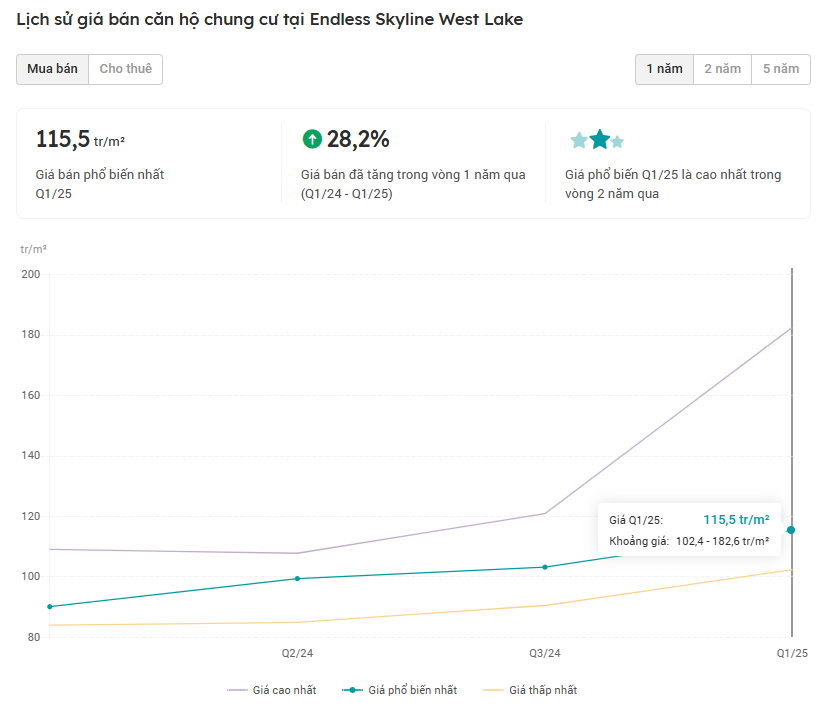Click the text about giá cao nhất trong vòng 2 năm
This screenshot has width=834, height=713.
pos(673,184)
